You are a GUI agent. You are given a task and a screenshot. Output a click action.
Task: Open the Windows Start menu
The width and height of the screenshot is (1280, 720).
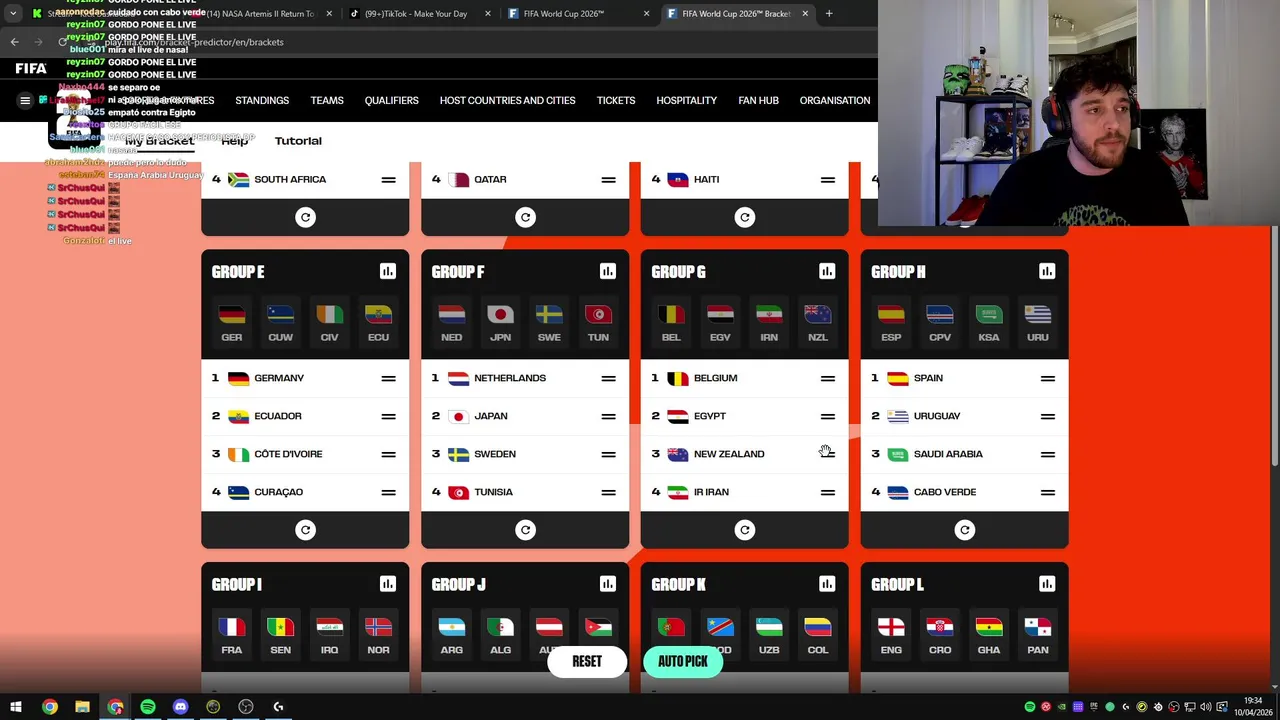tap(16, 707)
